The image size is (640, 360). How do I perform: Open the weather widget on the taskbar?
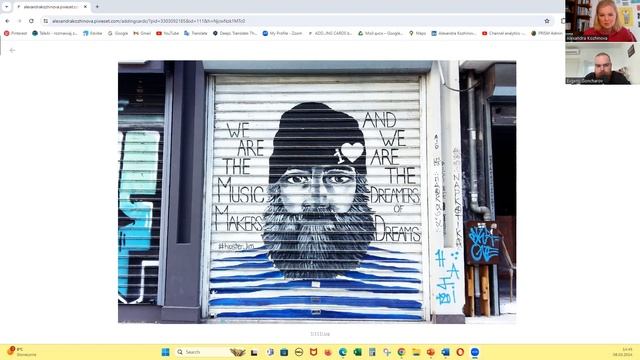click(x=22, y=352)
